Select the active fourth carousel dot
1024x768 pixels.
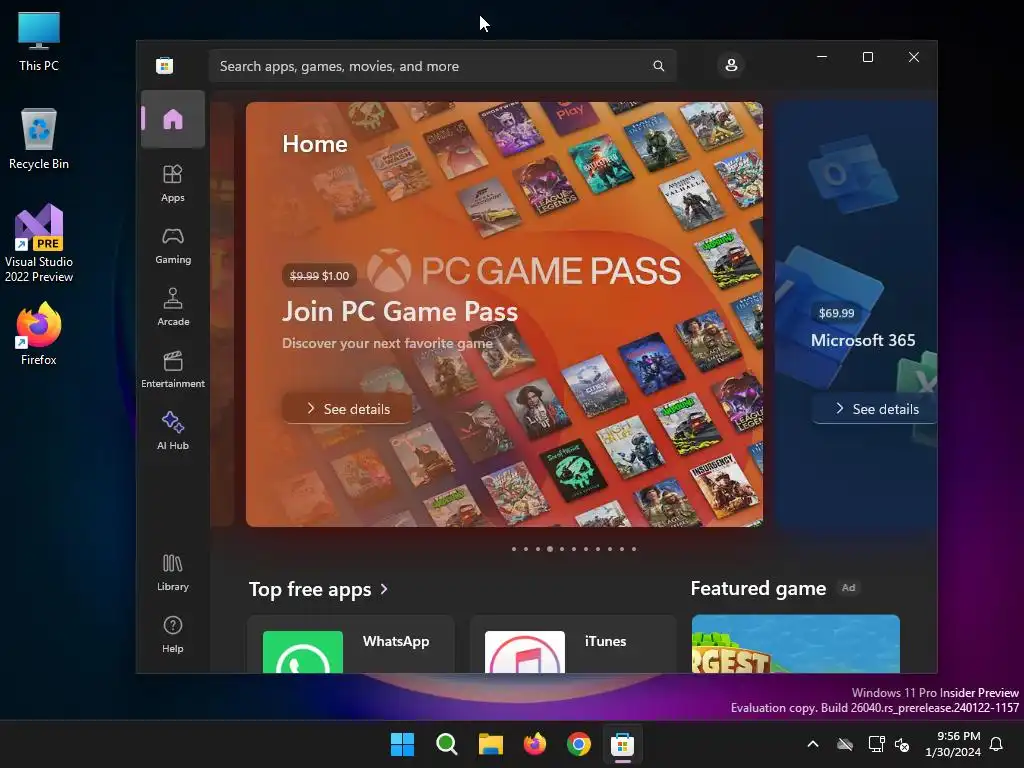click(x=550, y=549)
